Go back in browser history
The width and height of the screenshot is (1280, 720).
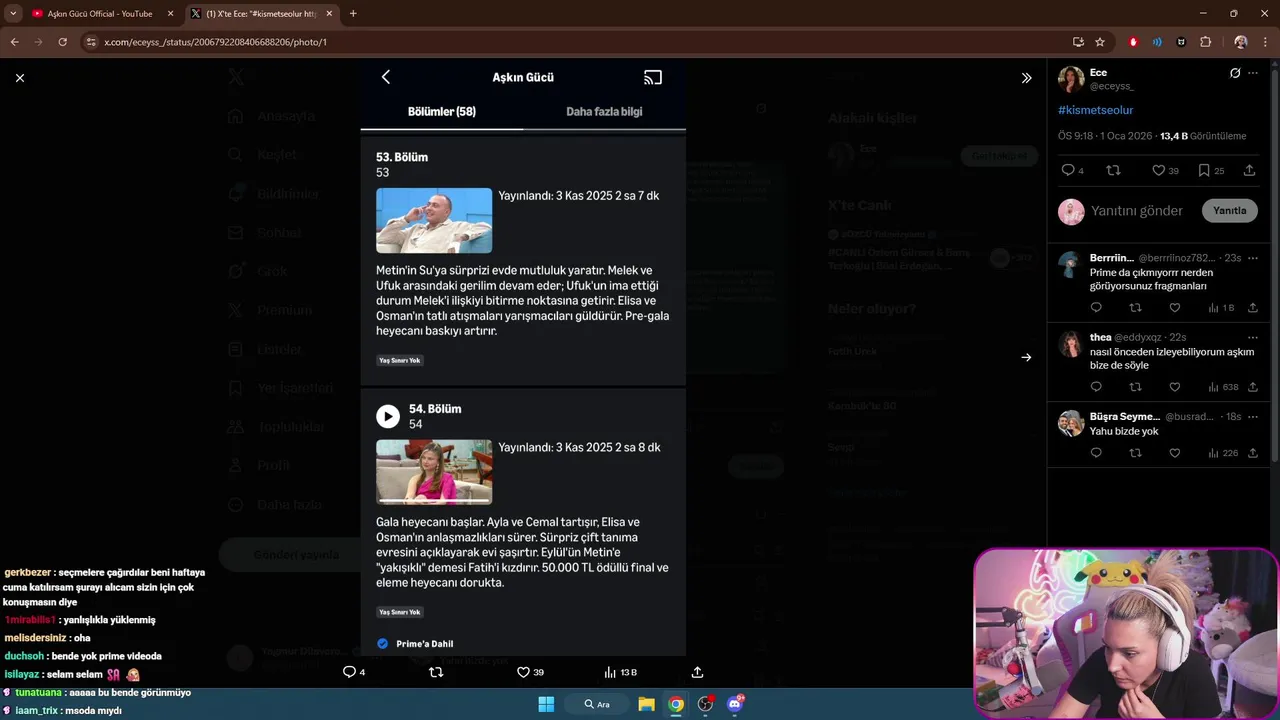point(14,42)
